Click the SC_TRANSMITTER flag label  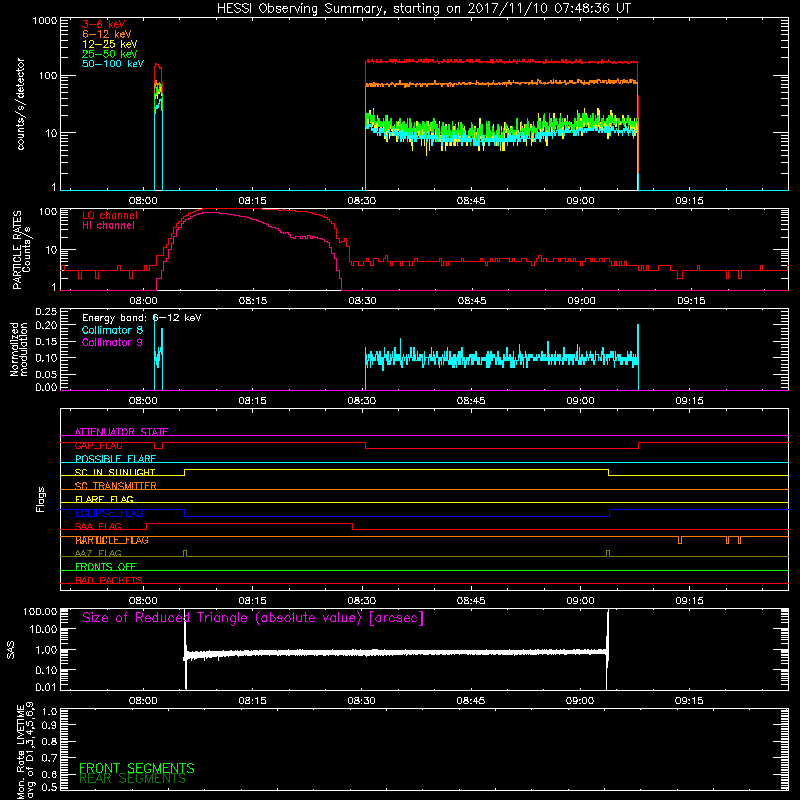116,486
